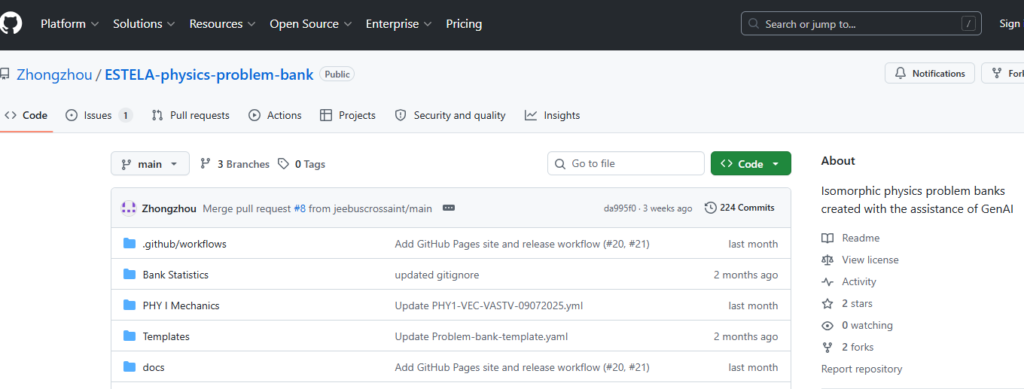Open the Activity link
Image resolution: width=1024 pixels, height=389 pixels.
[x=849, y=282]
